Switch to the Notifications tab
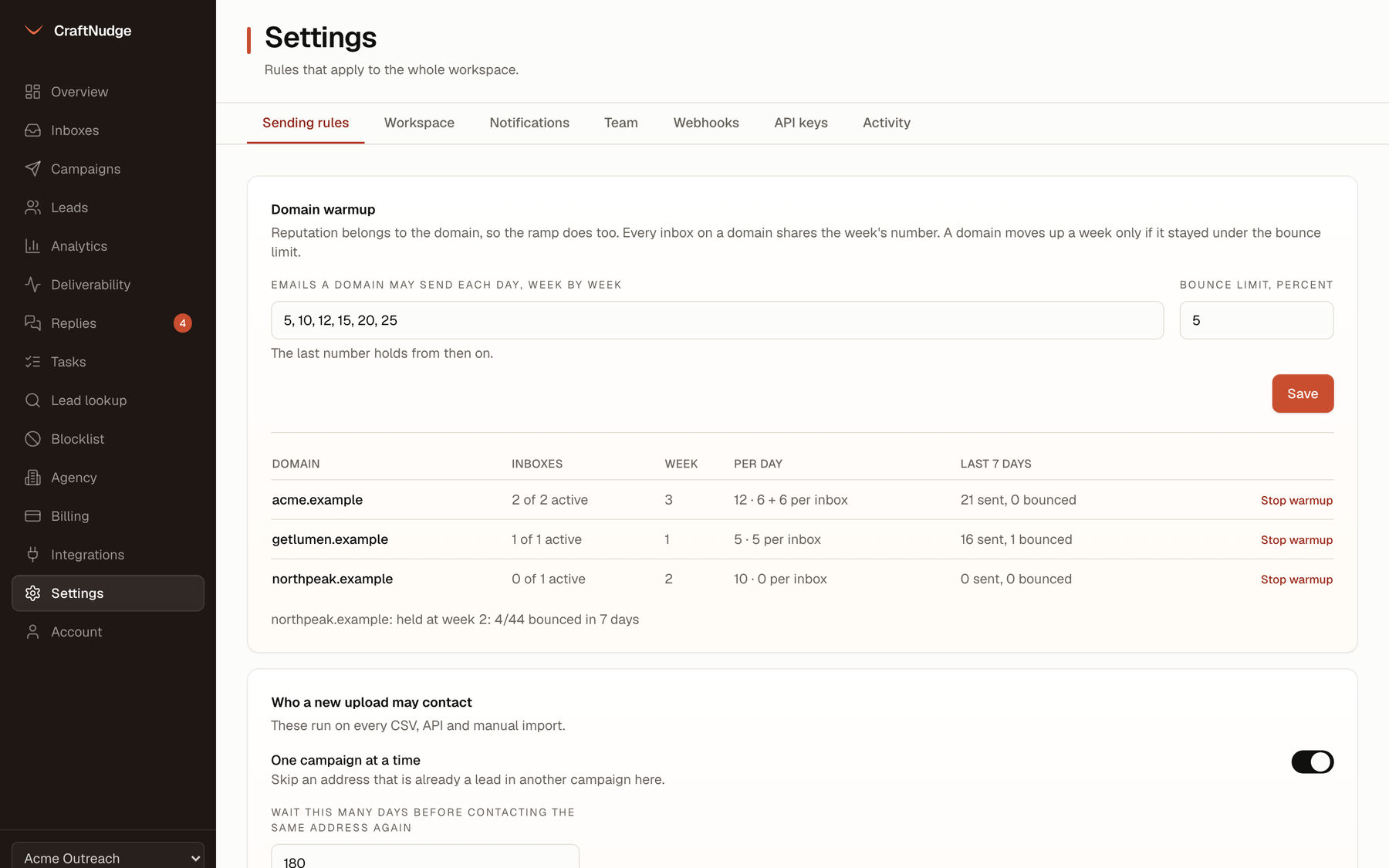 pyautogui.click(x=529, y=123)
